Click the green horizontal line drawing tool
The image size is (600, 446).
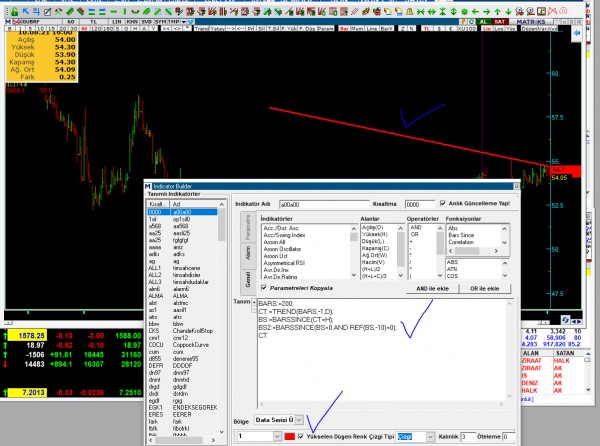[114, 11]
